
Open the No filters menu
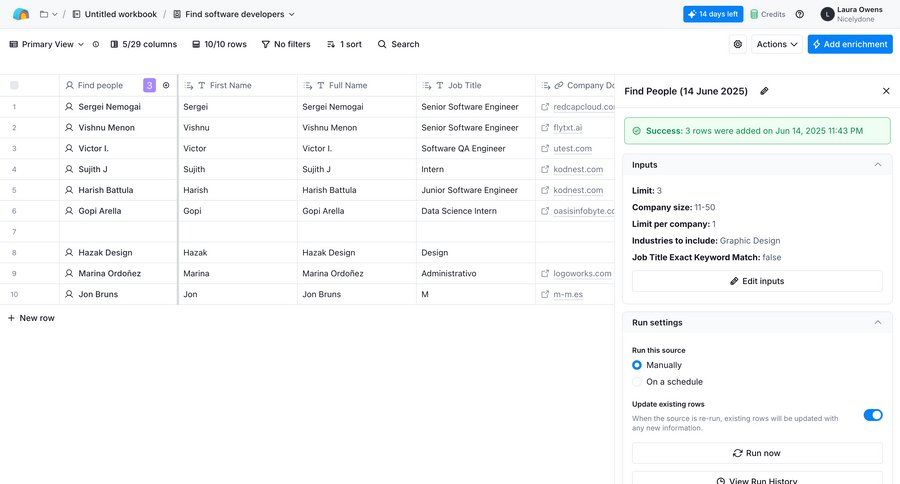pyautogui.click(x=286, y=44)
